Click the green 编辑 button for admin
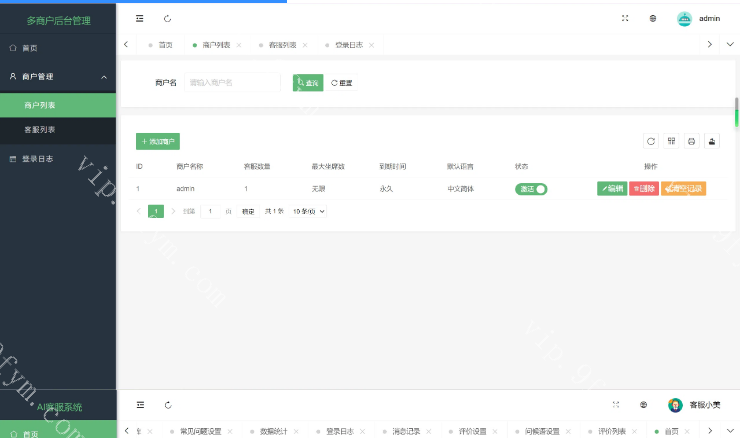The height and width of the screenshot is (438, 742). [x=612, y=188]
